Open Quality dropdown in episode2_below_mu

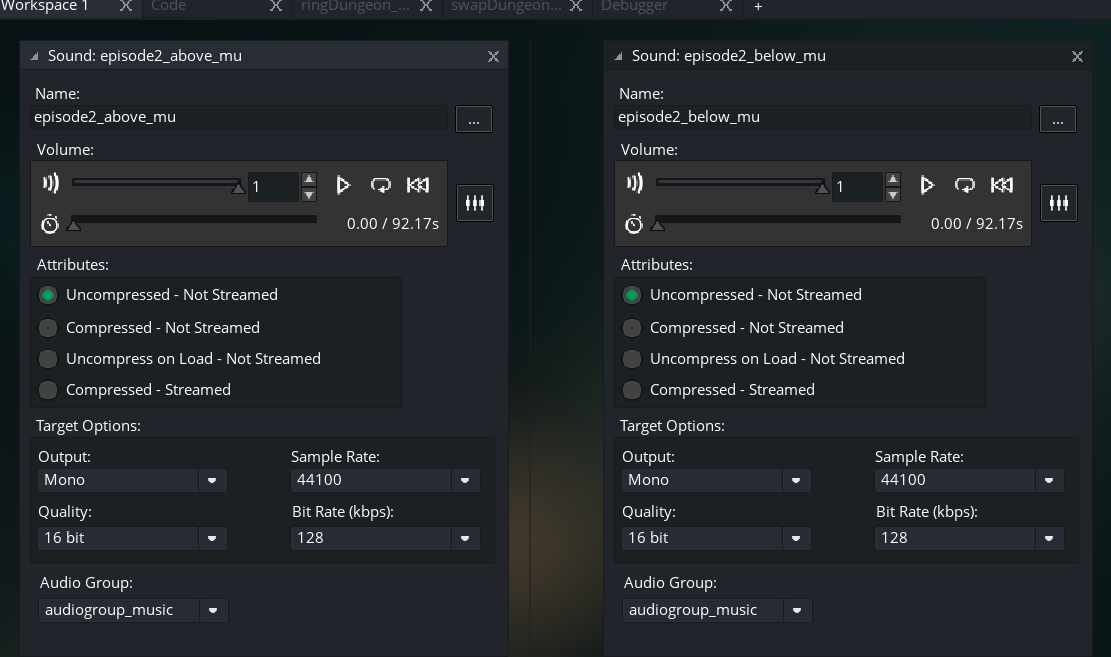pyautogui.click(x=796, y=539)
